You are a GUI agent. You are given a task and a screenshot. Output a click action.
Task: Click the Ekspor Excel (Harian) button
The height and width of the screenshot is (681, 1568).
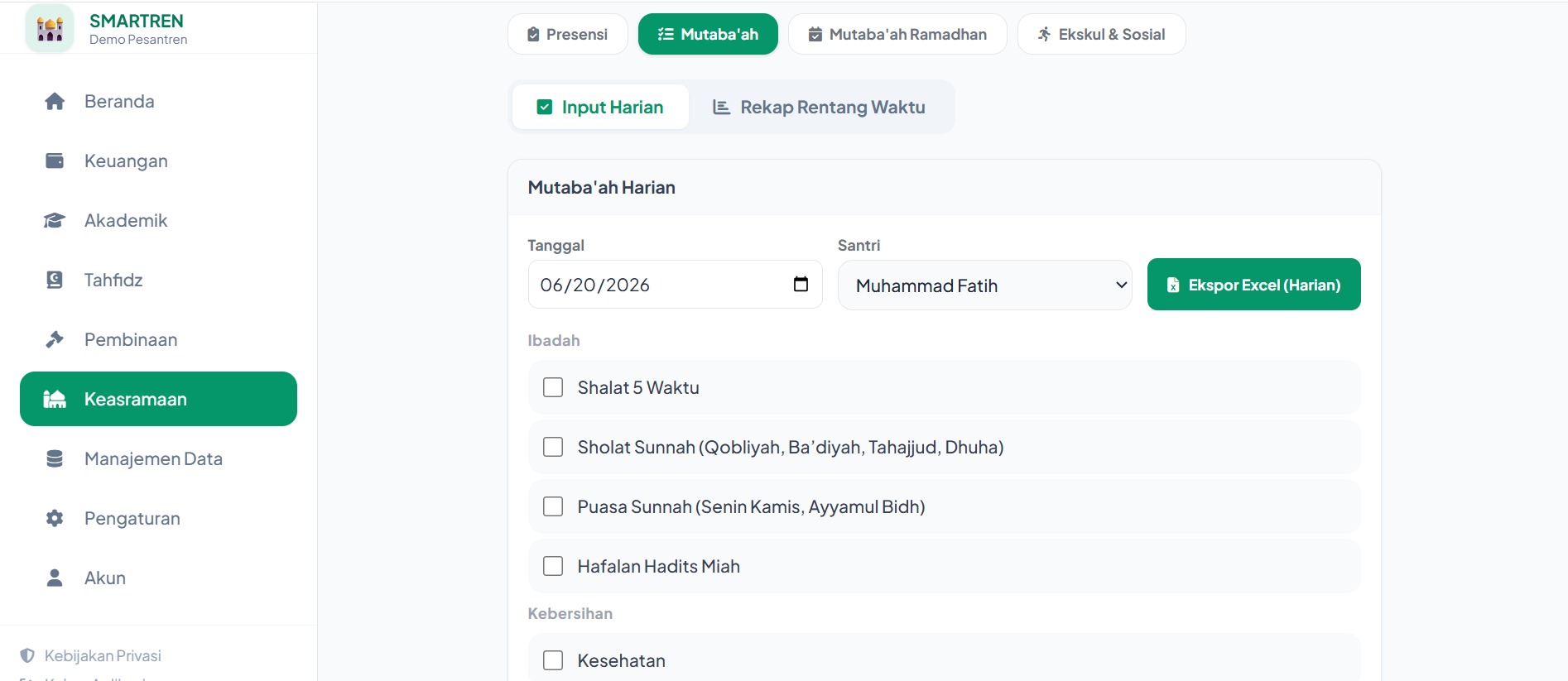pos(1253,285)
